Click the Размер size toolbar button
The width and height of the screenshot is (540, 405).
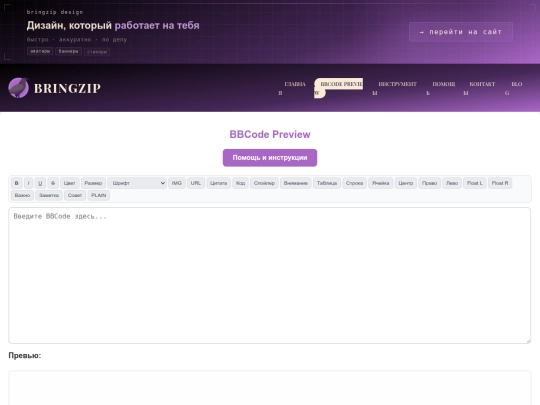click(93, 183)
